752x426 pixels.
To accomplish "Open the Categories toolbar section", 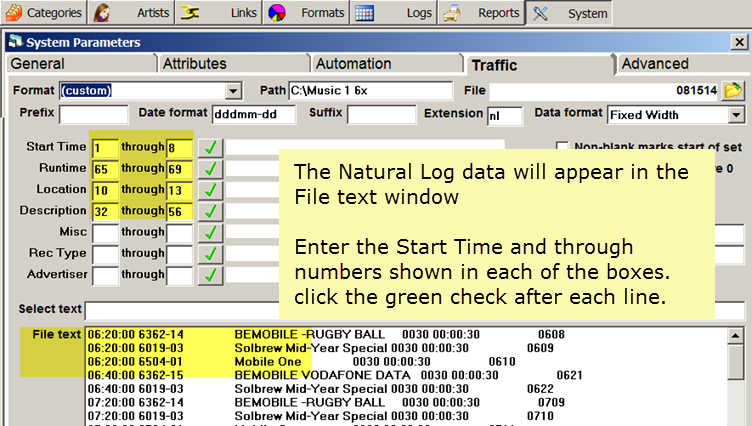I will 44,12.
